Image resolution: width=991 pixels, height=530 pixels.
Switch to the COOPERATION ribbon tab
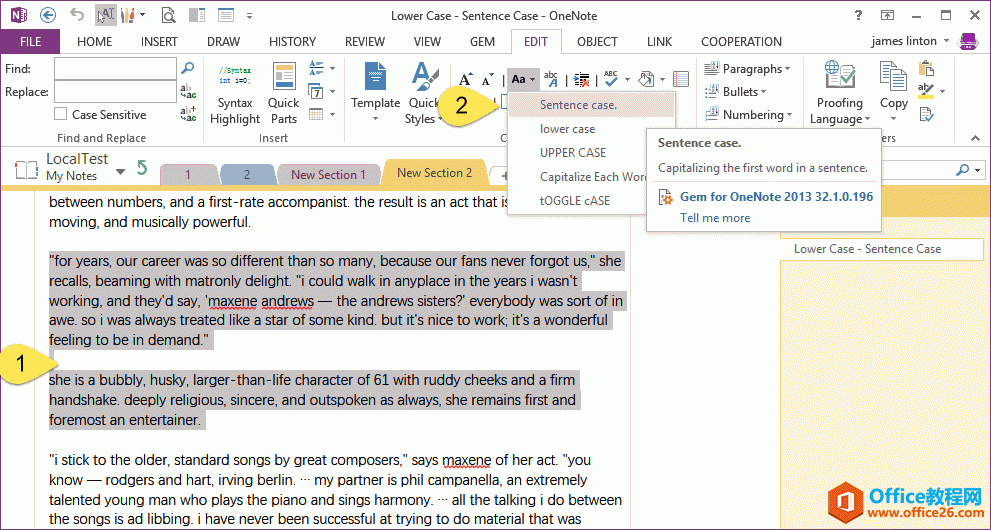[x=741, y=42]
